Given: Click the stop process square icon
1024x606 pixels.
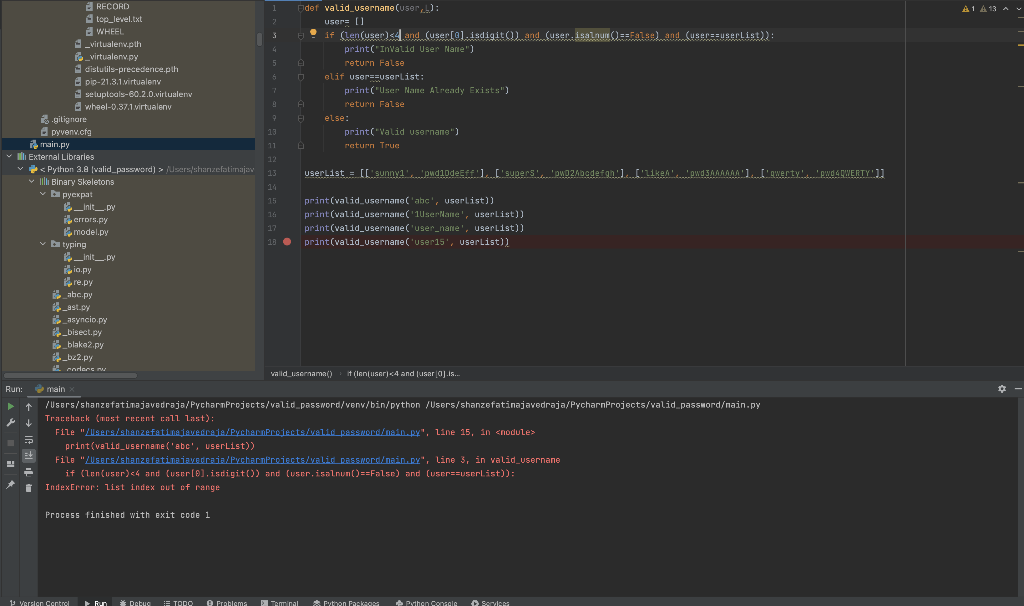Looking at the screenshot, I should coord(10,443).
